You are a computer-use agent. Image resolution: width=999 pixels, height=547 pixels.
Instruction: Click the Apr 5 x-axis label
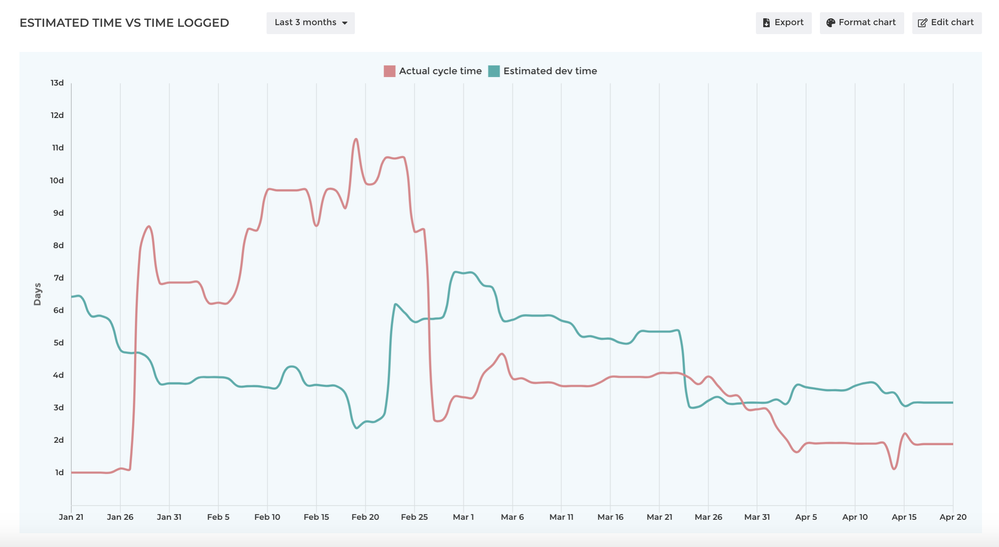click(806, 517)
